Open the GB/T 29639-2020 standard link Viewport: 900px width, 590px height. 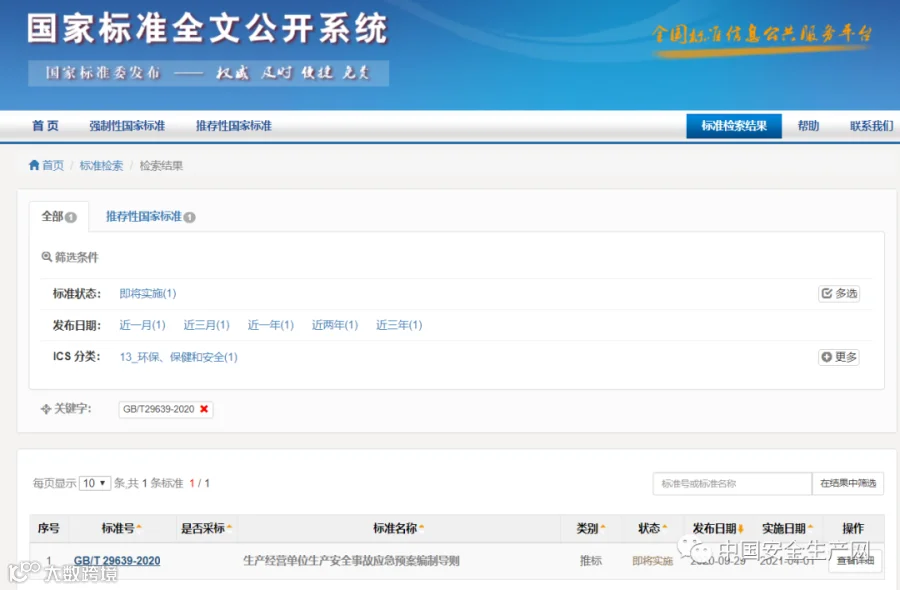[117, 561]
